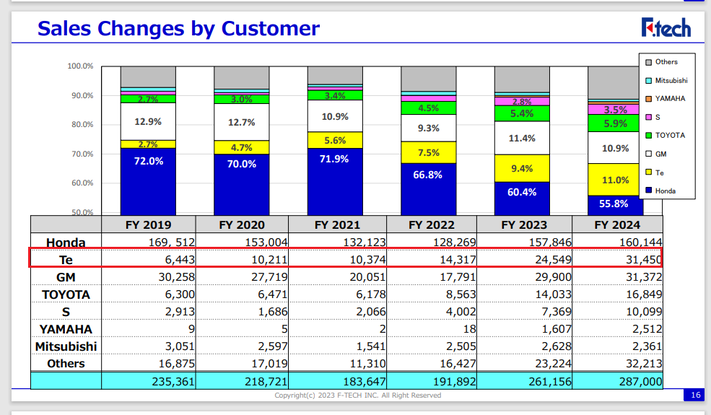
Task: Click the 5.9% TOYOTA bar segment
Action: click(x=615, y=123)
